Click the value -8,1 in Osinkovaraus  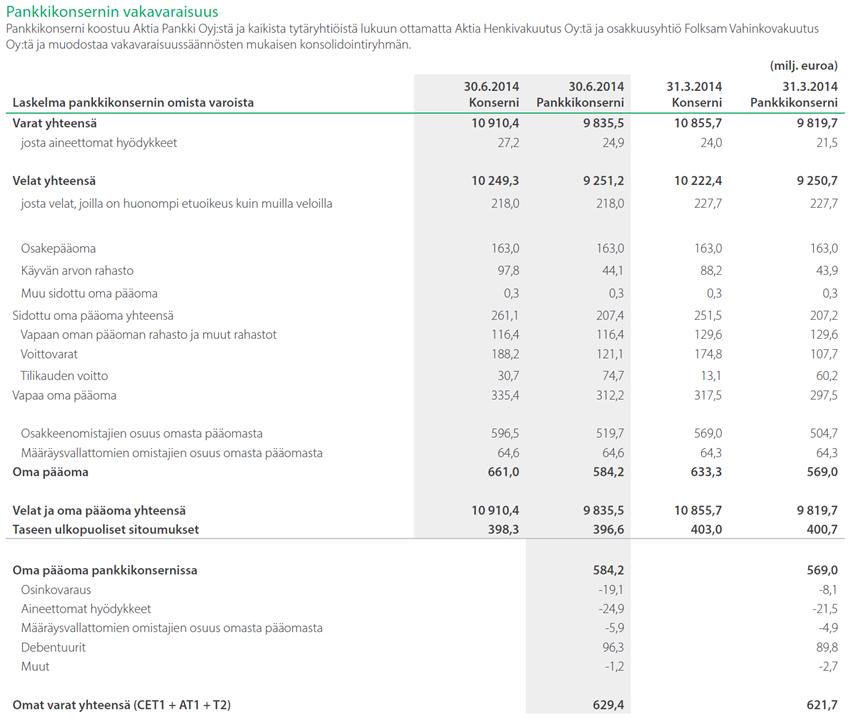click(828, 590)
